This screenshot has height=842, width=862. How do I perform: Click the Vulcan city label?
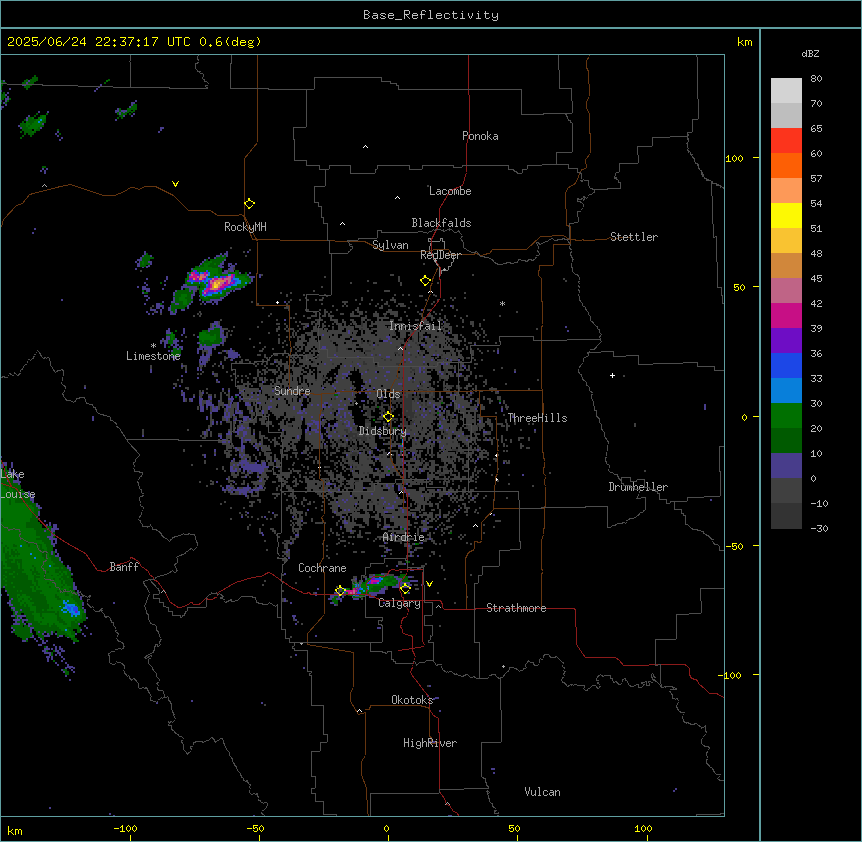pos(543,792)
